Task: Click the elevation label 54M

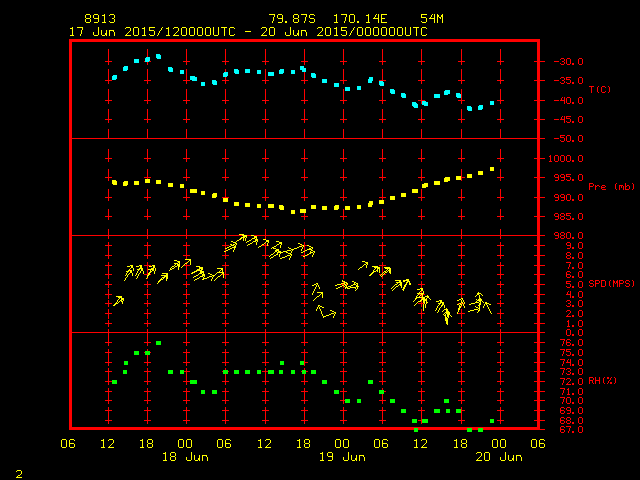Action: click(432, 19)
